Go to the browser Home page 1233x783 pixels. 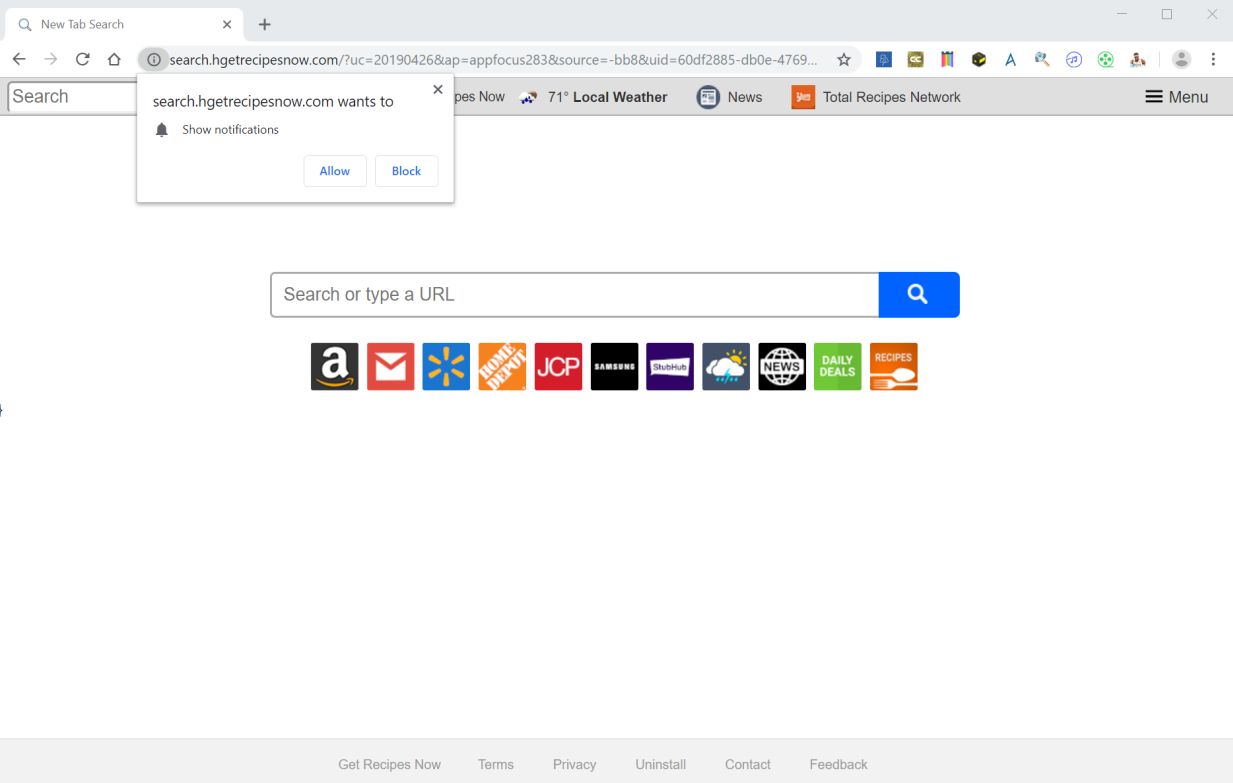pos(114,59)
